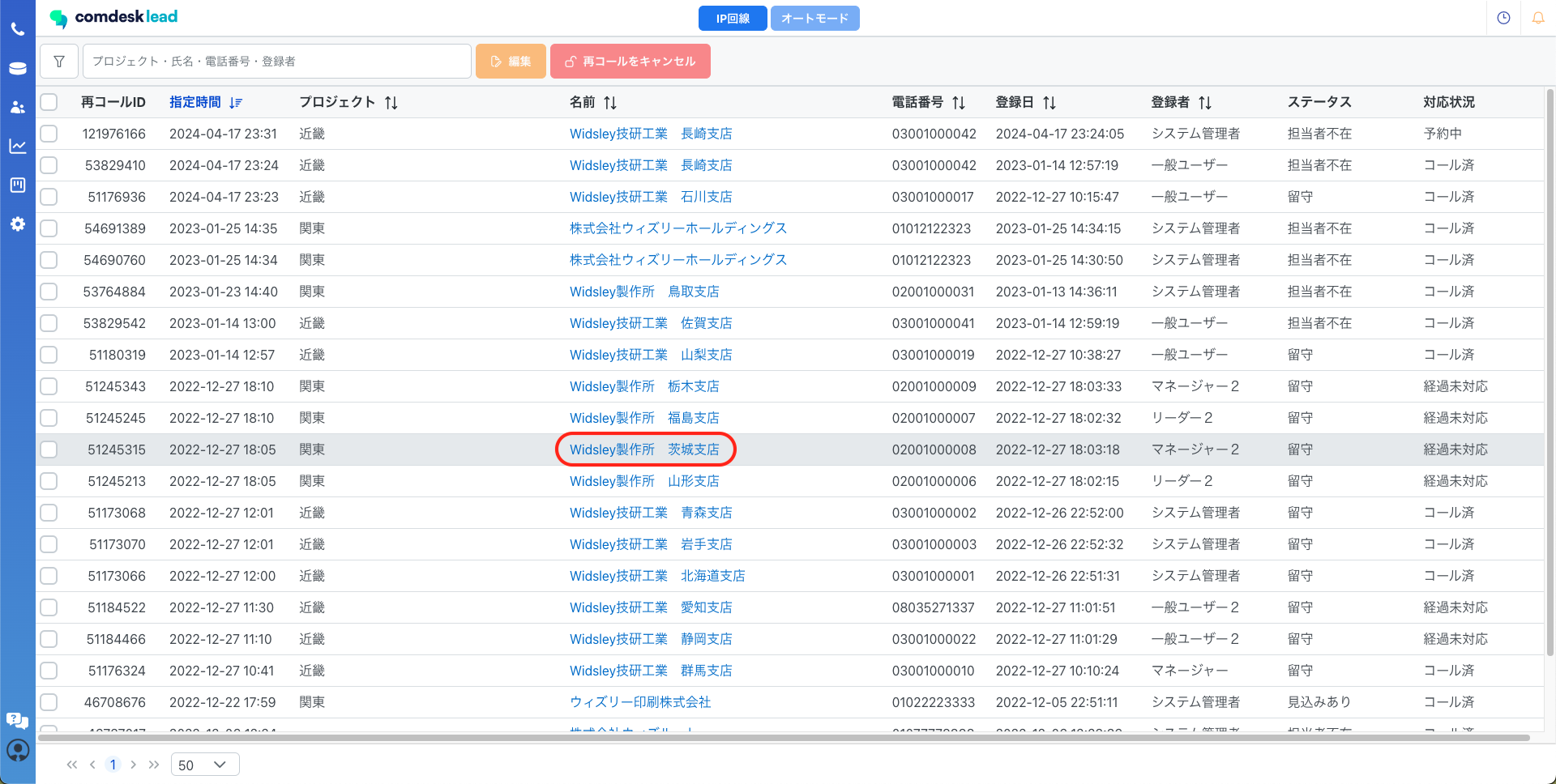The height and width of the screenshot is (784, 1556).
Task: Open the 50 rows-per-page dropdown
Action: (x=205, y=765)
